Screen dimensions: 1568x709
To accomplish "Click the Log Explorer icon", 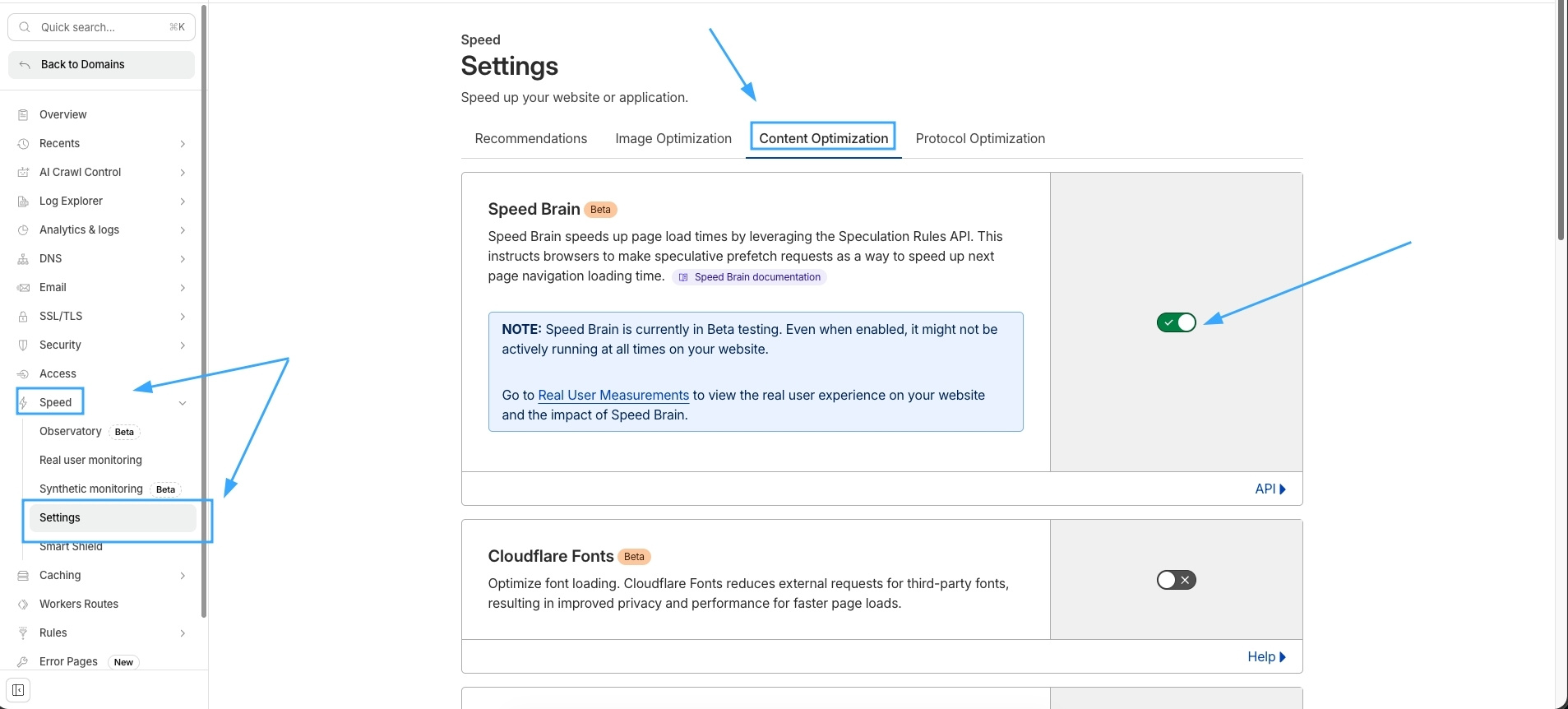I will (x=23, y=202).
